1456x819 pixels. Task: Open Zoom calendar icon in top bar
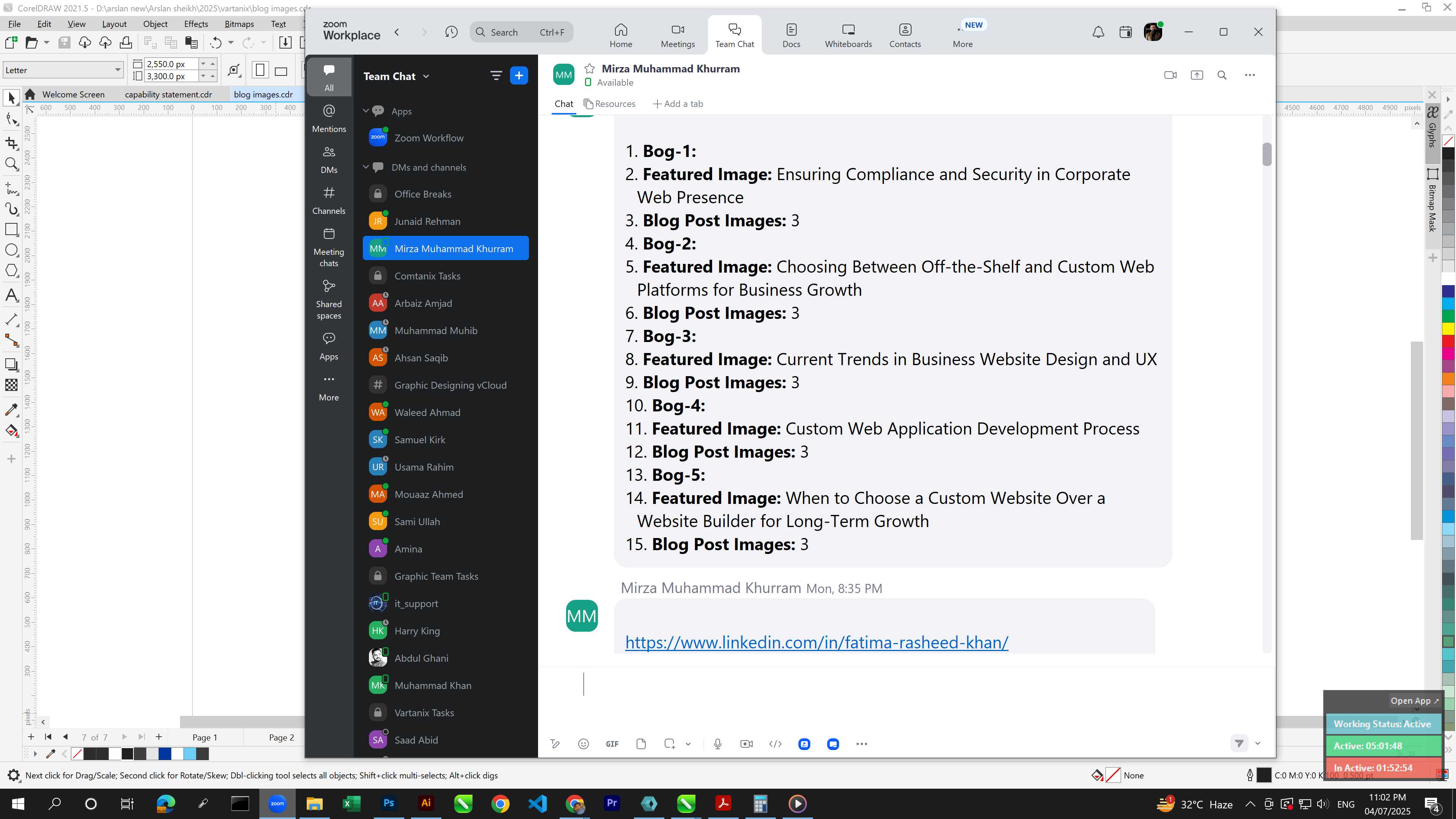coord(1125,32)
